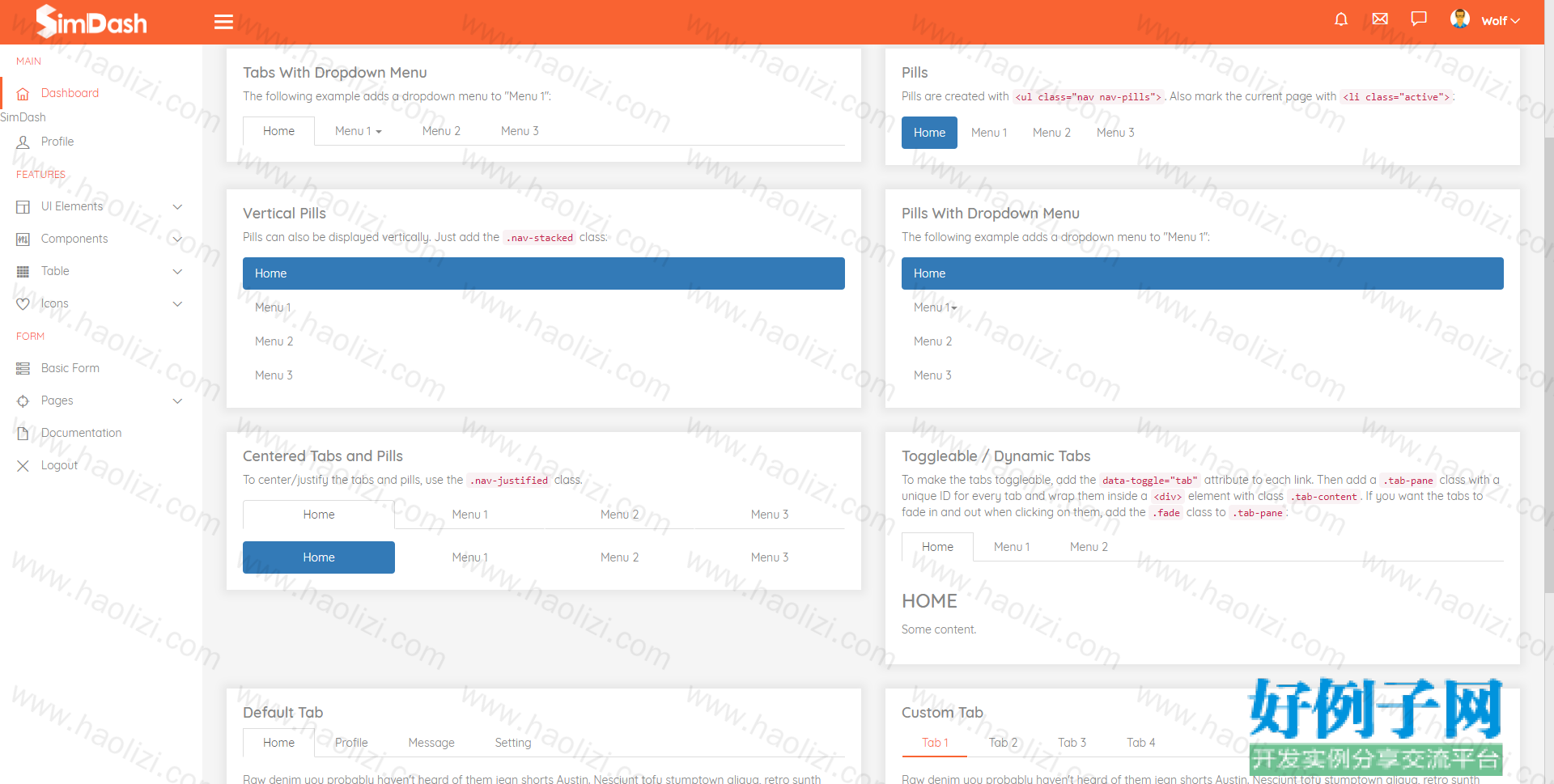Open Menu 1 dropdown in Tabs With Dropdown Menu
1554x784 pixels.
(x=359, y=131)
